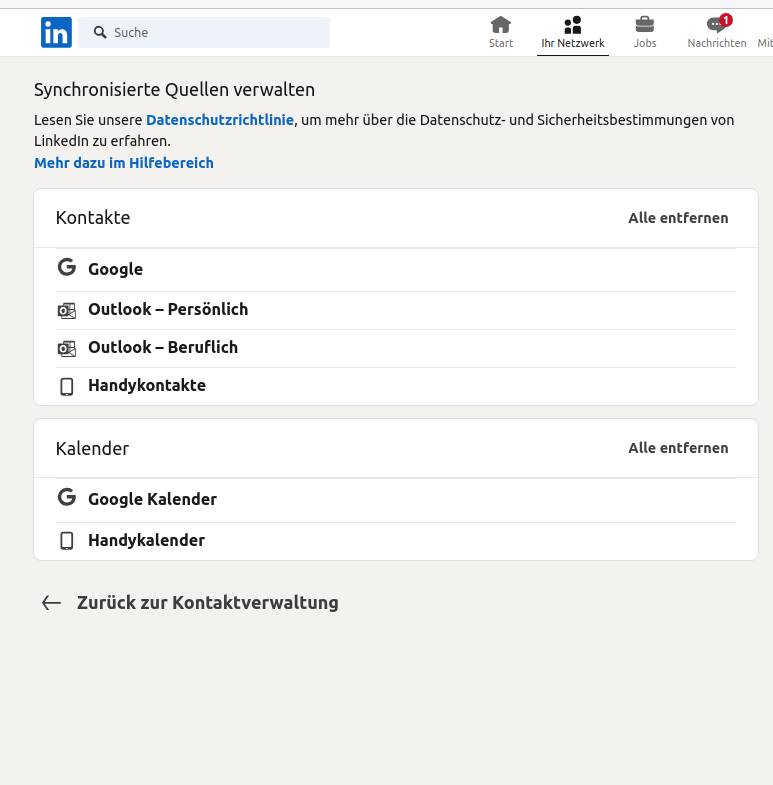Click the Handykontakte phone icon
The height and width of the screenshot is (785, 773).
(67, 386)
